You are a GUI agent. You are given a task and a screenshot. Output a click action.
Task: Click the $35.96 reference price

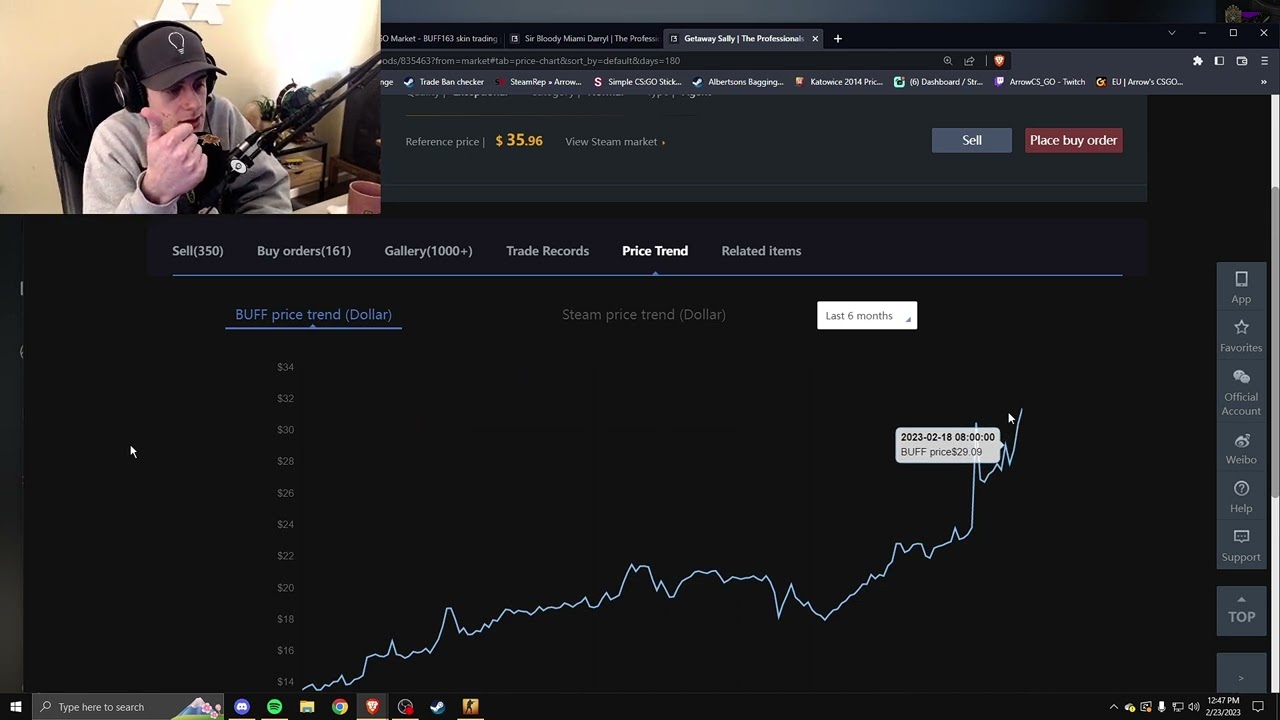519,141
